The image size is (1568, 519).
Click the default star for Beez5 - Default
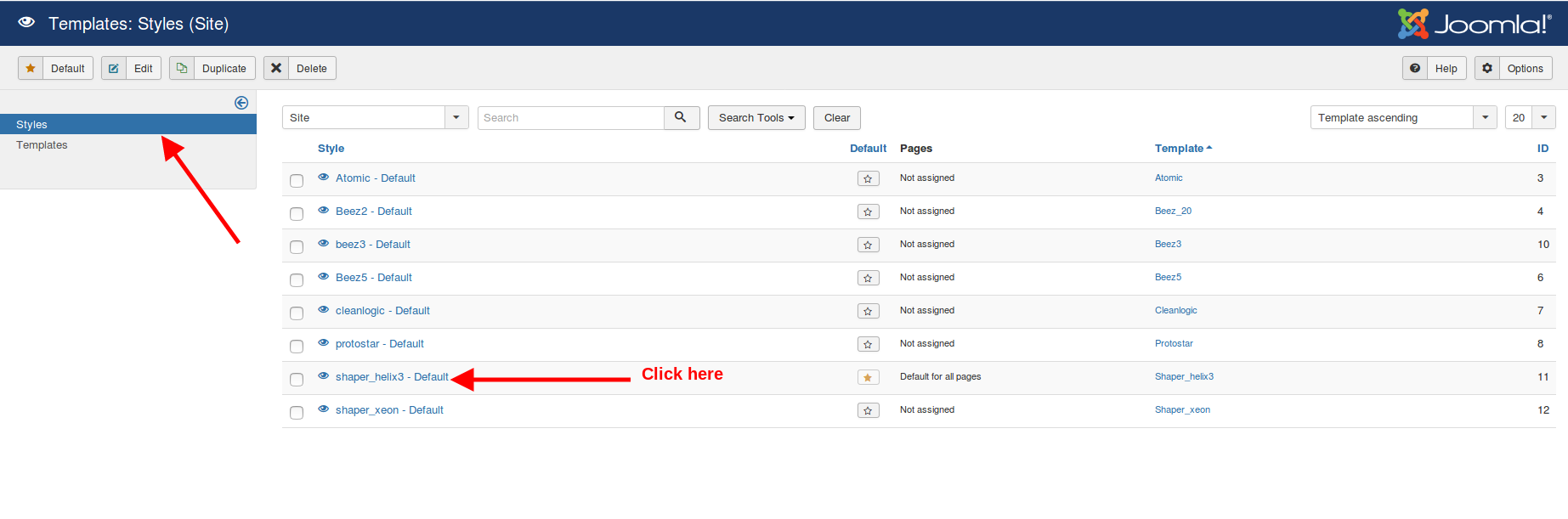click(x=868, y=278)
